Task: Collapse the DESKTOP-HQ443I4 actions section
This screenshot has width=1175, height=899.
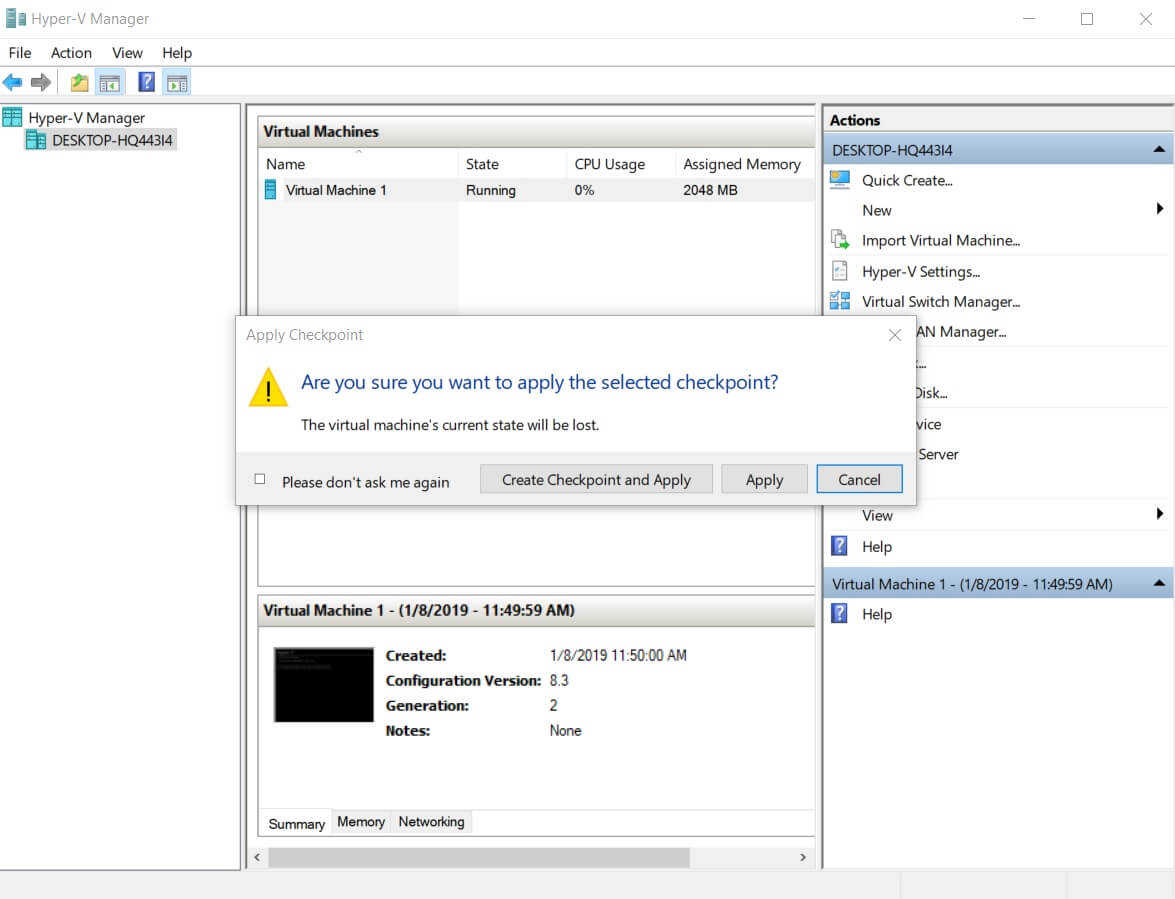Action: [1158, 150]
